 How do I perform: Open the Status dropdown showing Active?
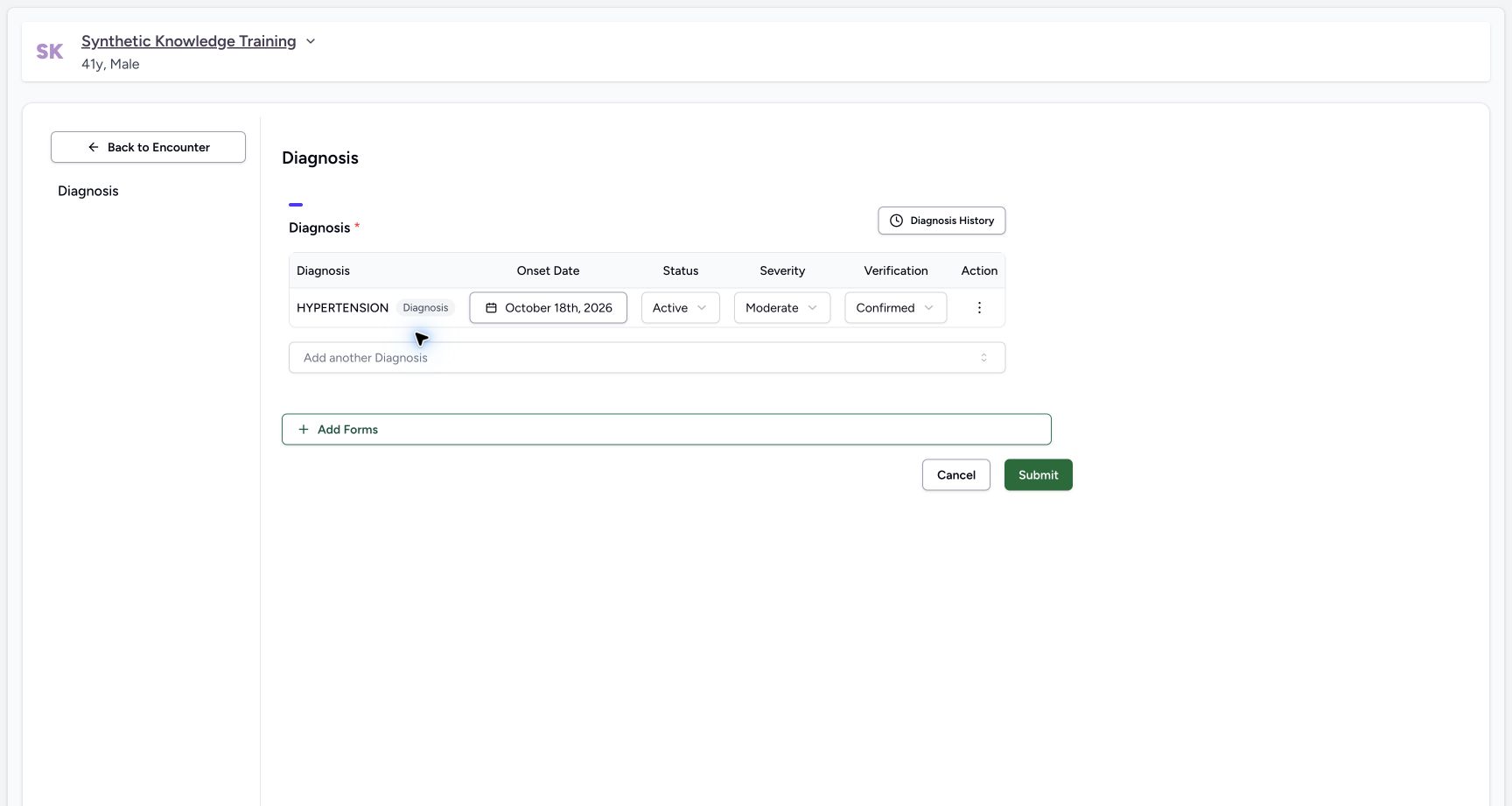coord(680,308)
